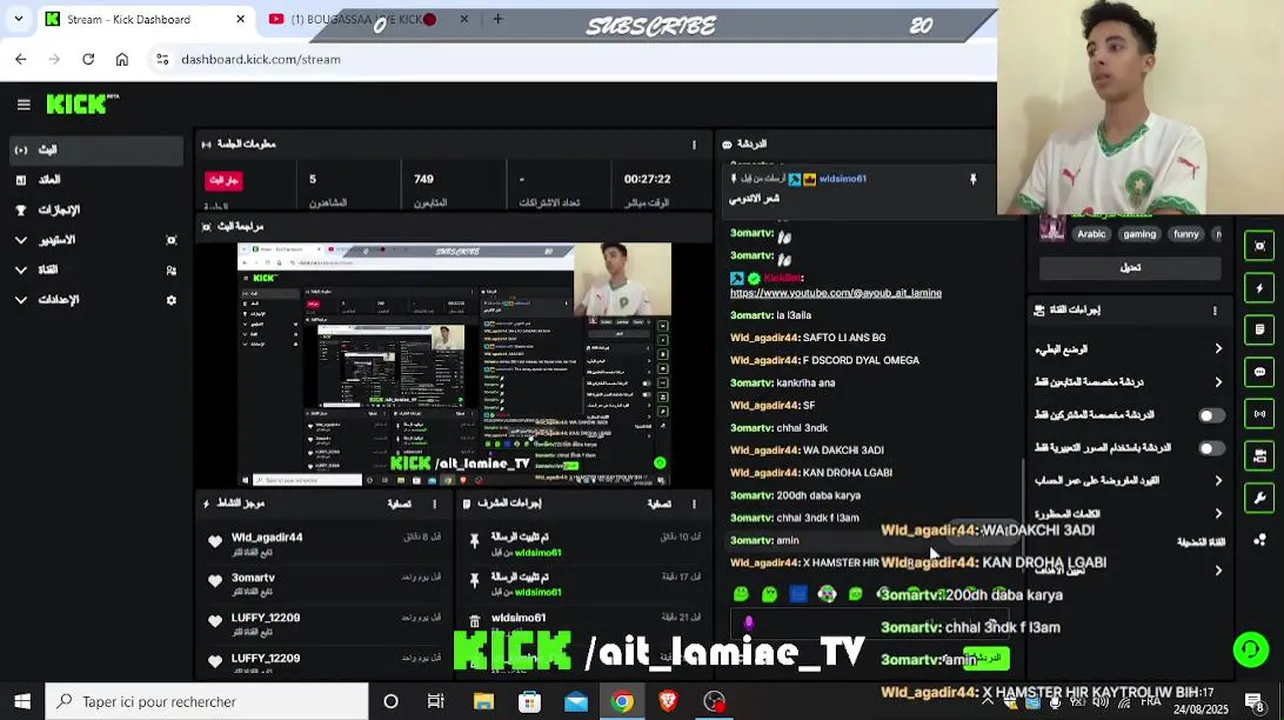Reload the page in browser toolbar

pos(88,59)
